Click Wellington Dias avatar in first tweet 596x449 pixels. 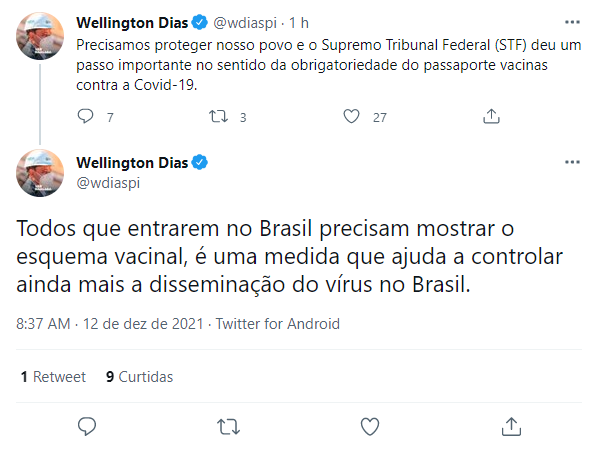40,36
